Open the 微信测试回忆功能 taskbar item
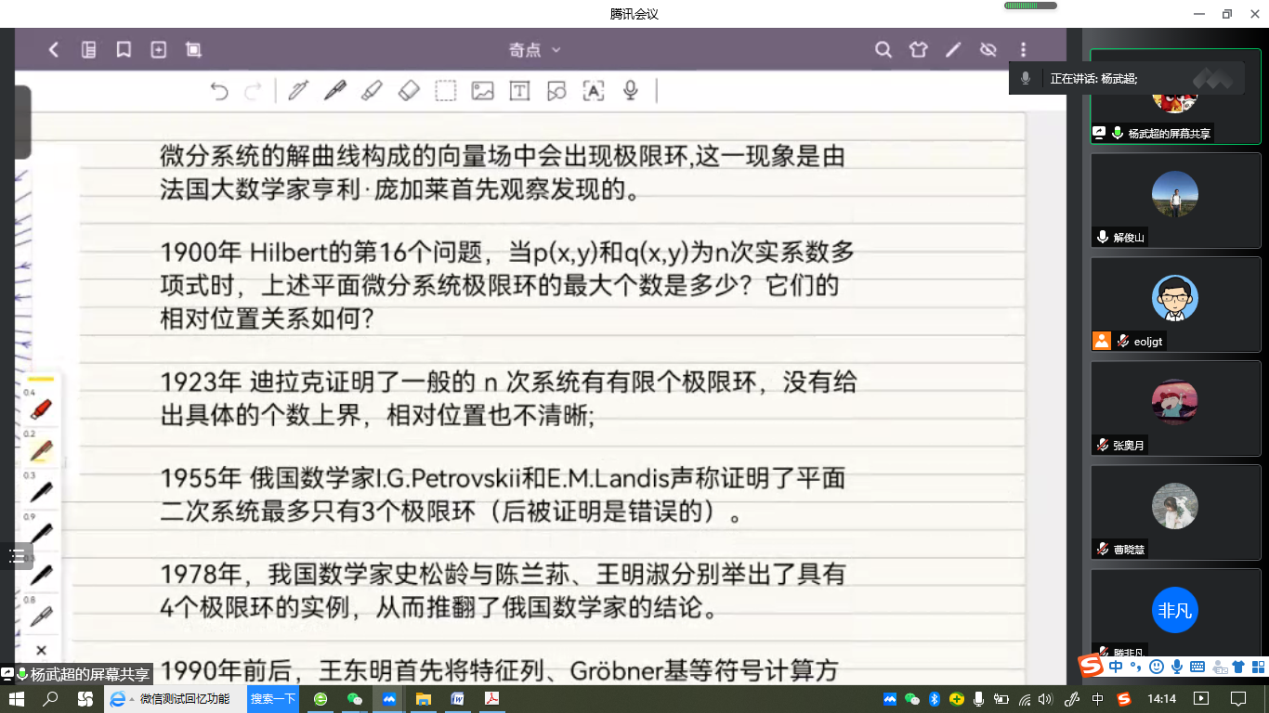Viewport: 1269px width, 713px height. (x=173, y=699)
